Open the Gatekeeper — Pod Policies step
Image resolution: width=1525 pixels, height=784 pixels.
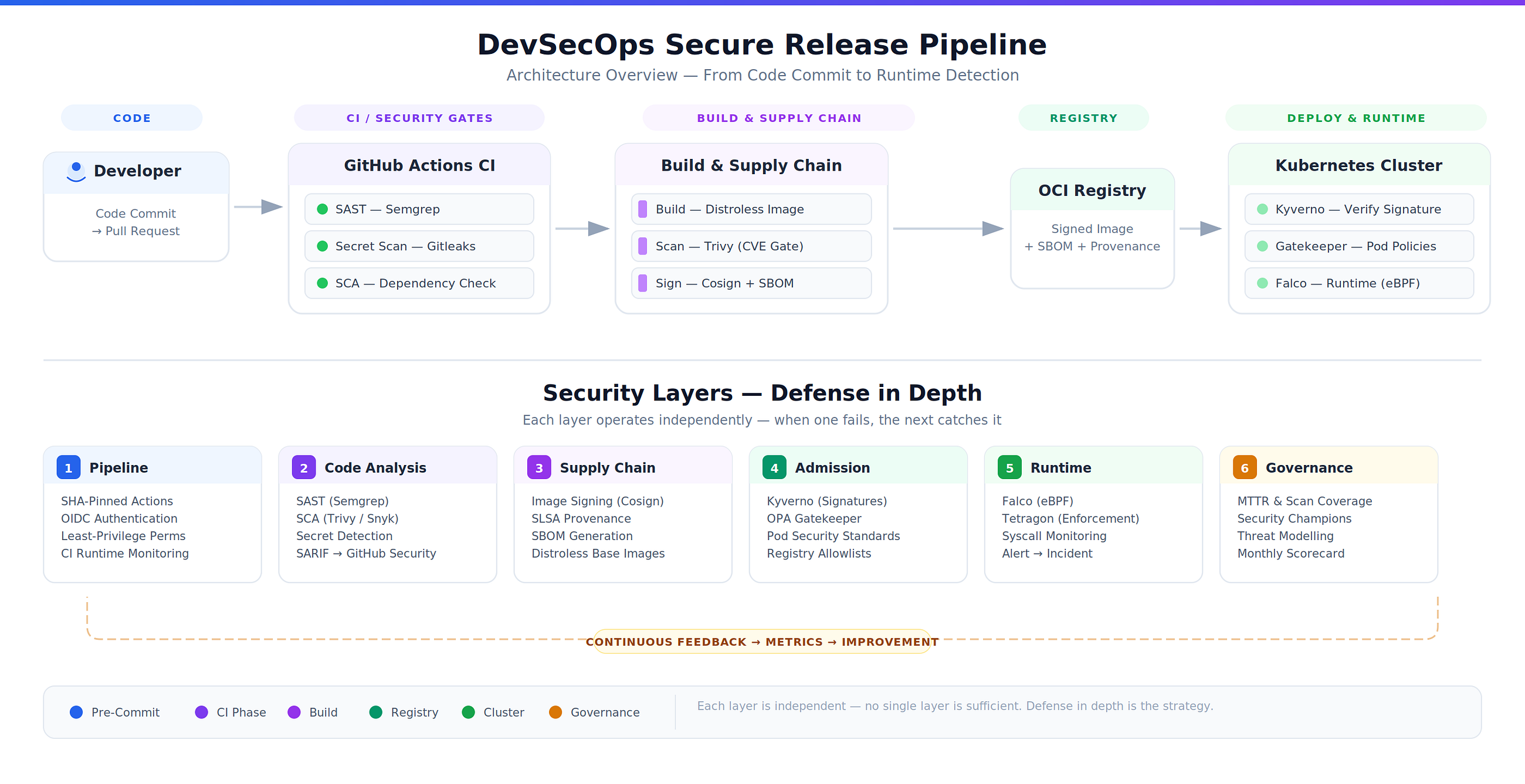coord(1359,246)
